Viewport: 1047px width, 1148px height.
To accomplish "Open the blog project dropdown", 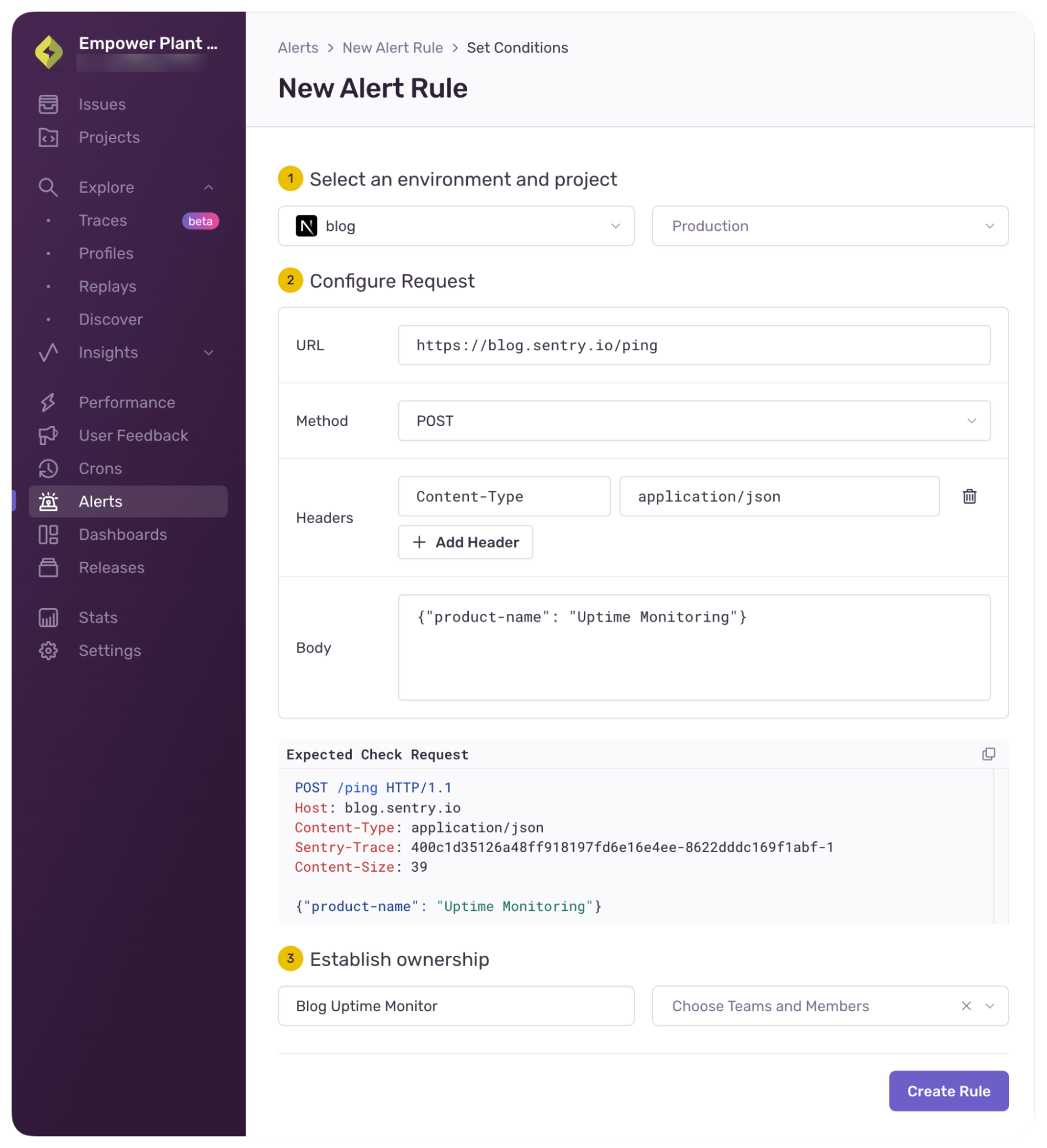I will click(x=456, y=226).
